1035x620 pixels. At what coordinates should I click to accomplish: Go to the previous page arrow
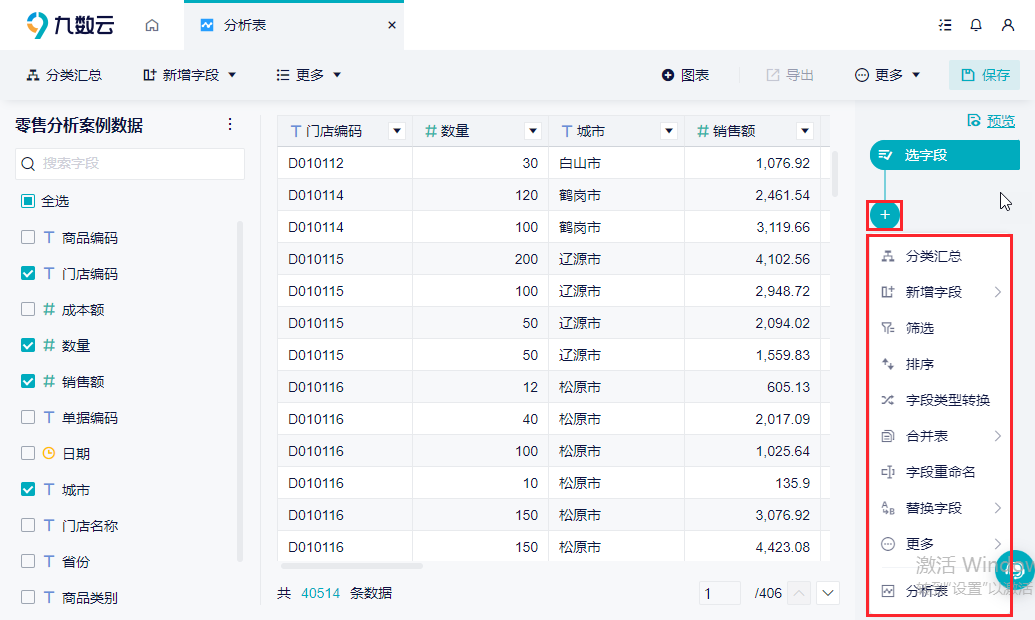(x=799, y=593)
